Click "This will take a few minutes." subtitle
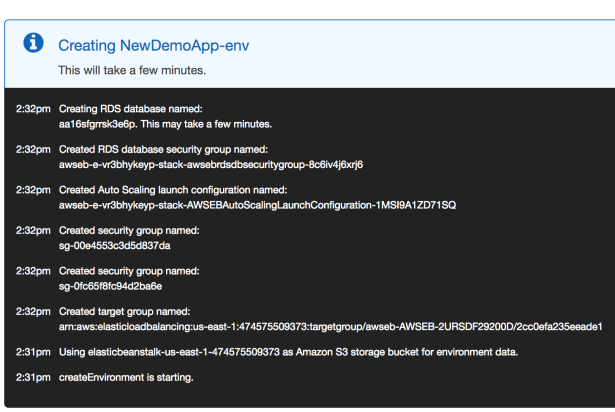615x412 pixels. click(x=130, y=70)
